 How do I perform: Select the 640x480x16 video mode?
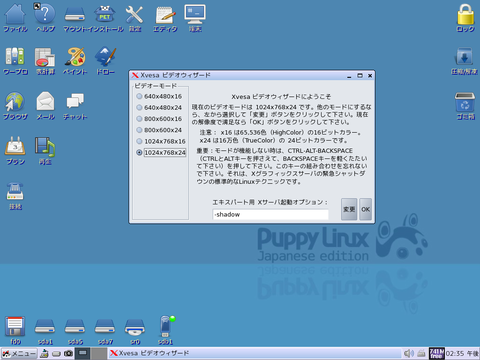point(159,96)
